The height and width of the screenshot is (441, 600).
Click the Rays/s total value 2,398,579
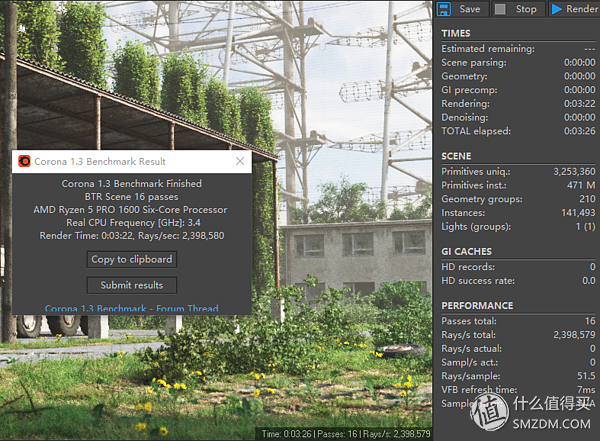click(574, 335)
